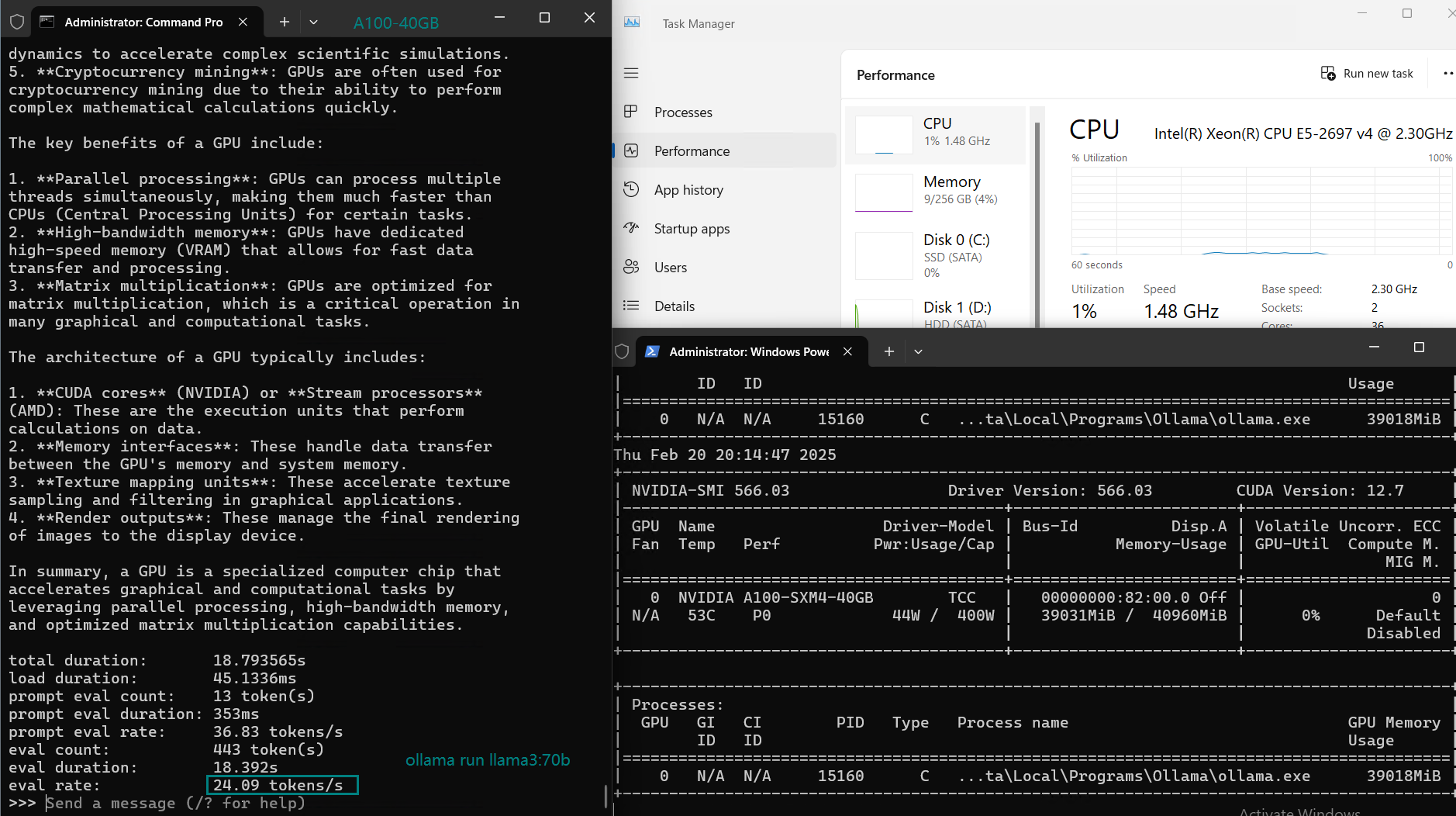Click the shield icon in PowerShell window
Screen dimensions: 1456x816
[x=622, y=351]
